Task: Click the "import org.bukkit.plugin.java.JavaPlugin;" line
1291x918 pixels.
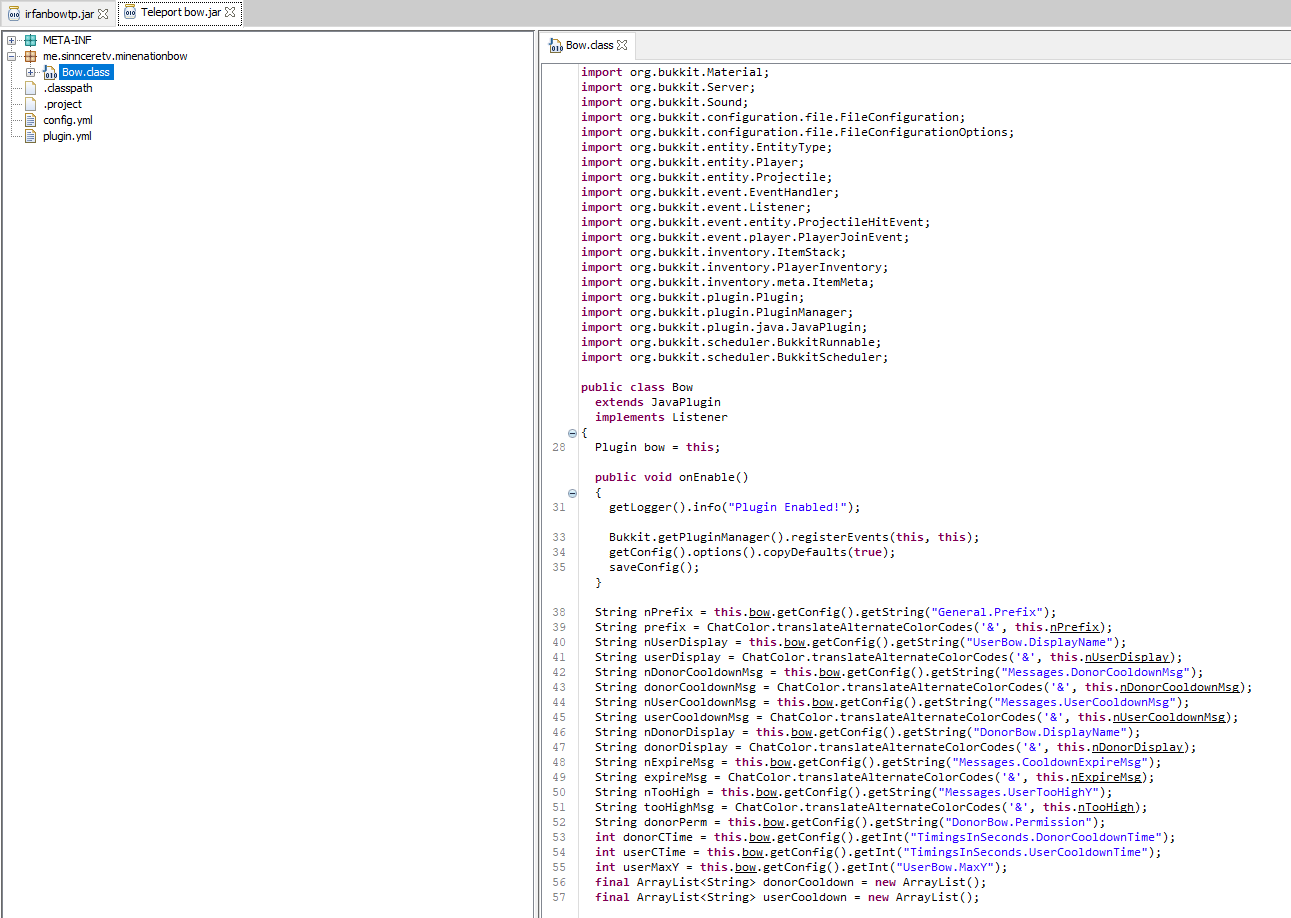Action: click(x=724, y=327)
